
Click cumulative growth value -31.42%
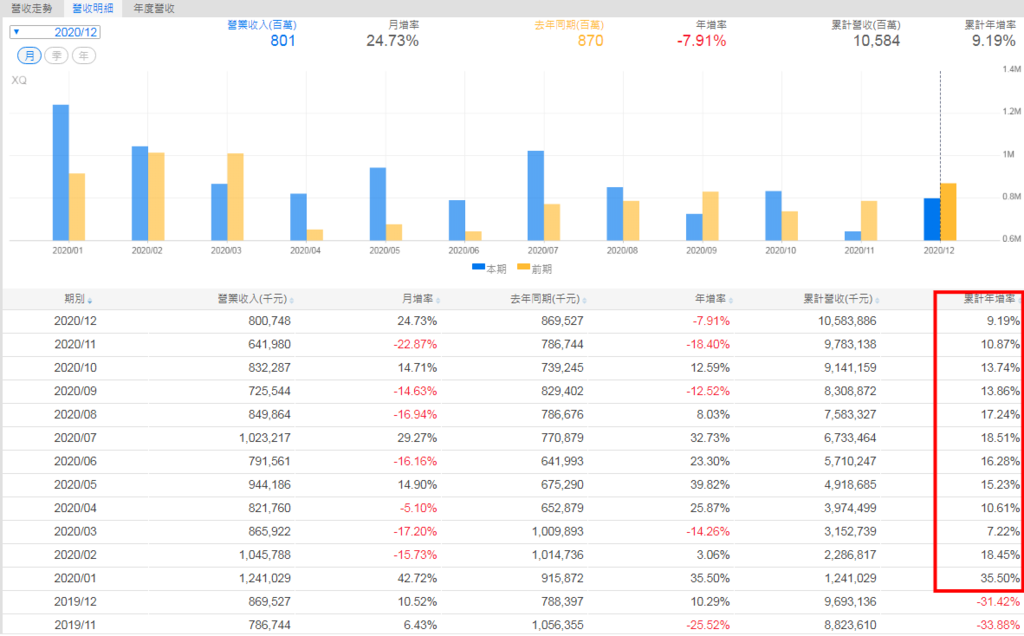click(998, 602)
